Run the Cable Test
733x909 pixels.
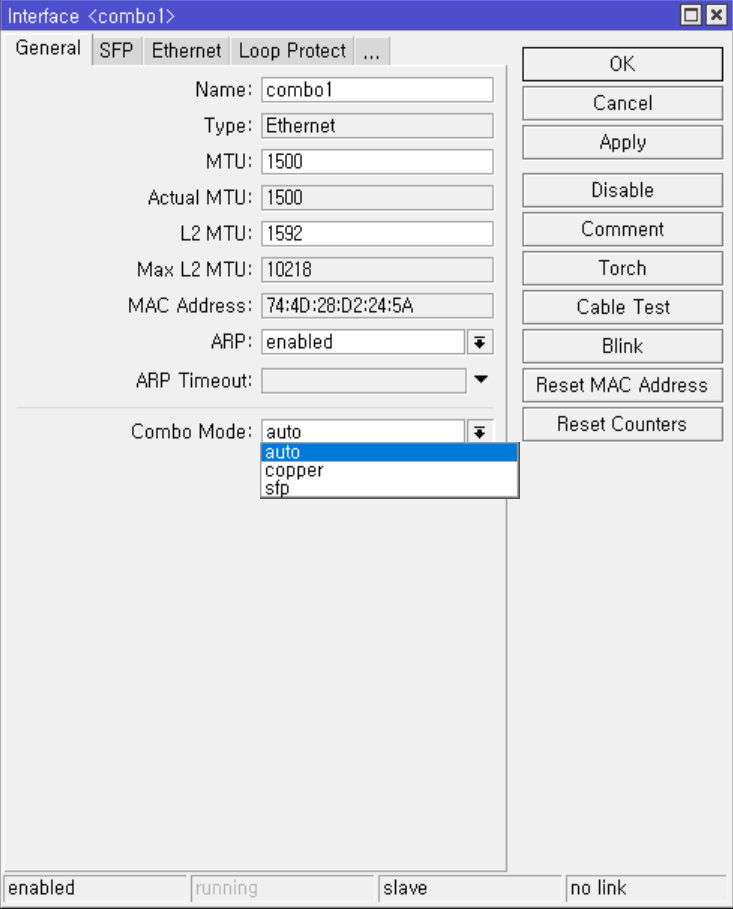tap(622, 307)
